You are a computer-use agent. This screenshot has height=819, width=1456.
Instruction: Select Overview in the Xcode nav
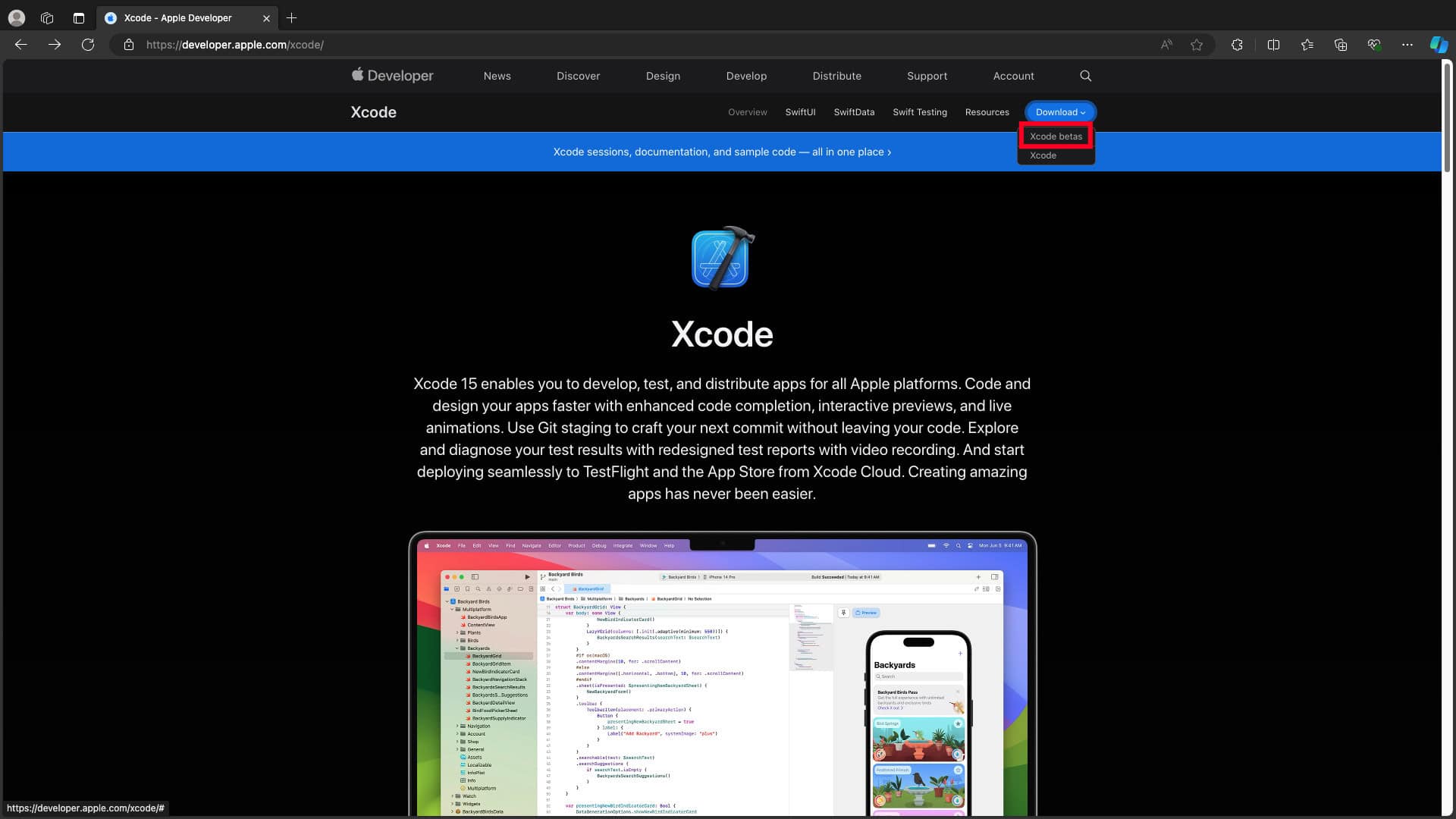click(x=748, y=111)
